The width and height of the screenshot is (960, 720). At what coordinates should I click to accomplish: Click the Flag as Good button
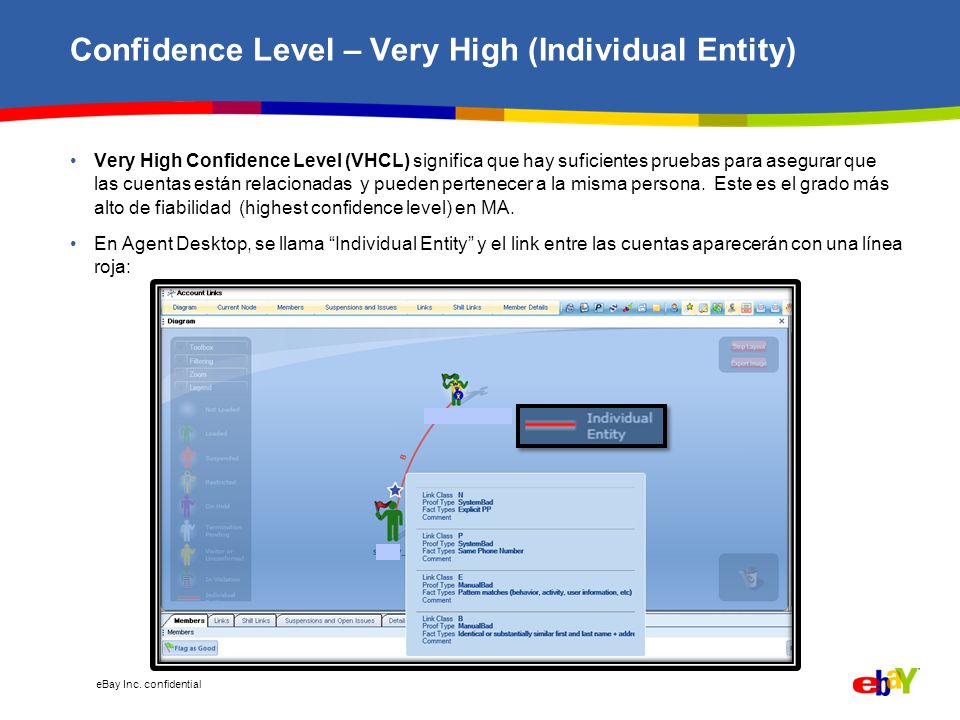(190, 648)
